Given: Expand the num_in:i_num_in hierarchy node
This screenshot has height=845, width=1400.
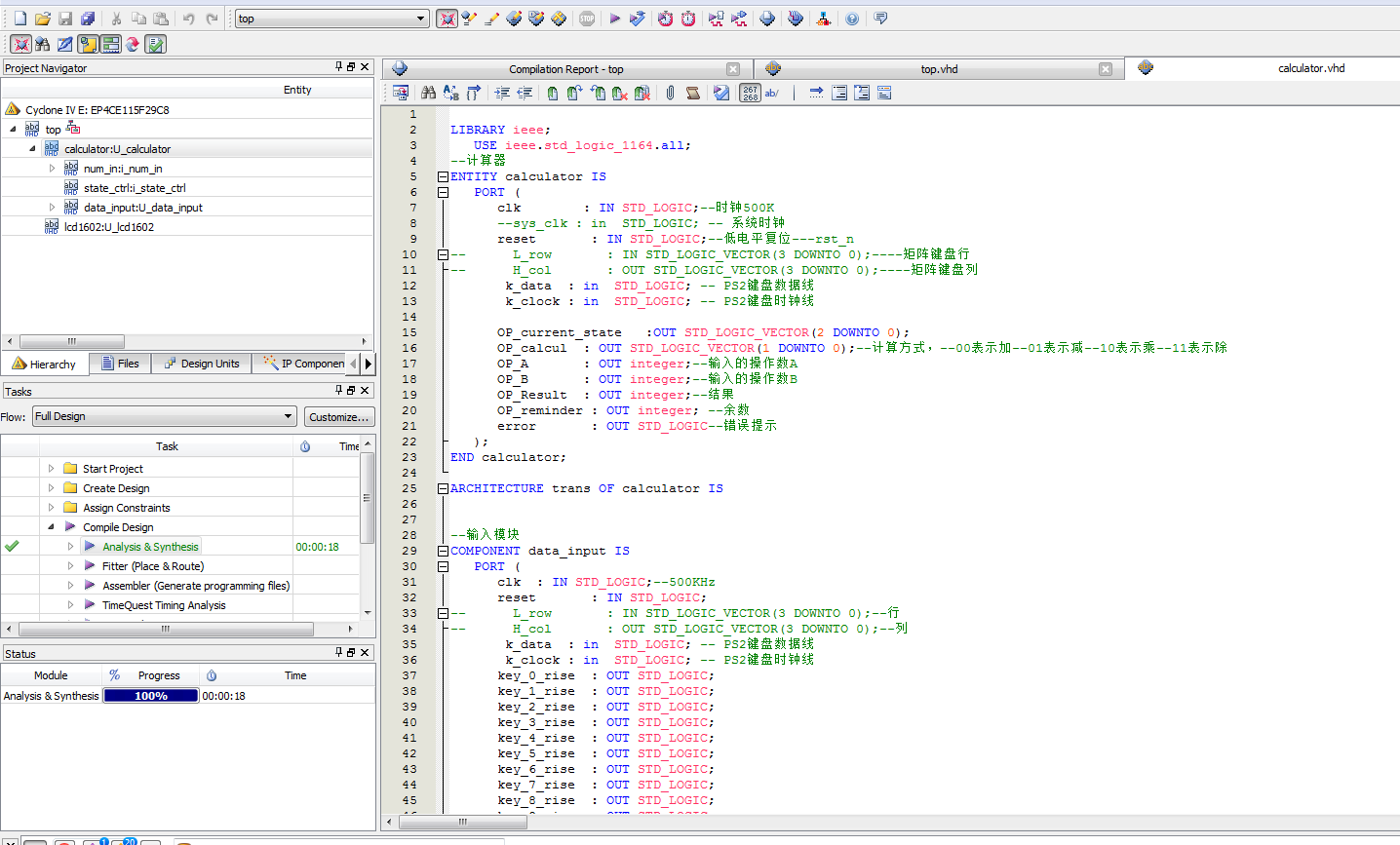Looking at the screenshot, I should (52, 169).
